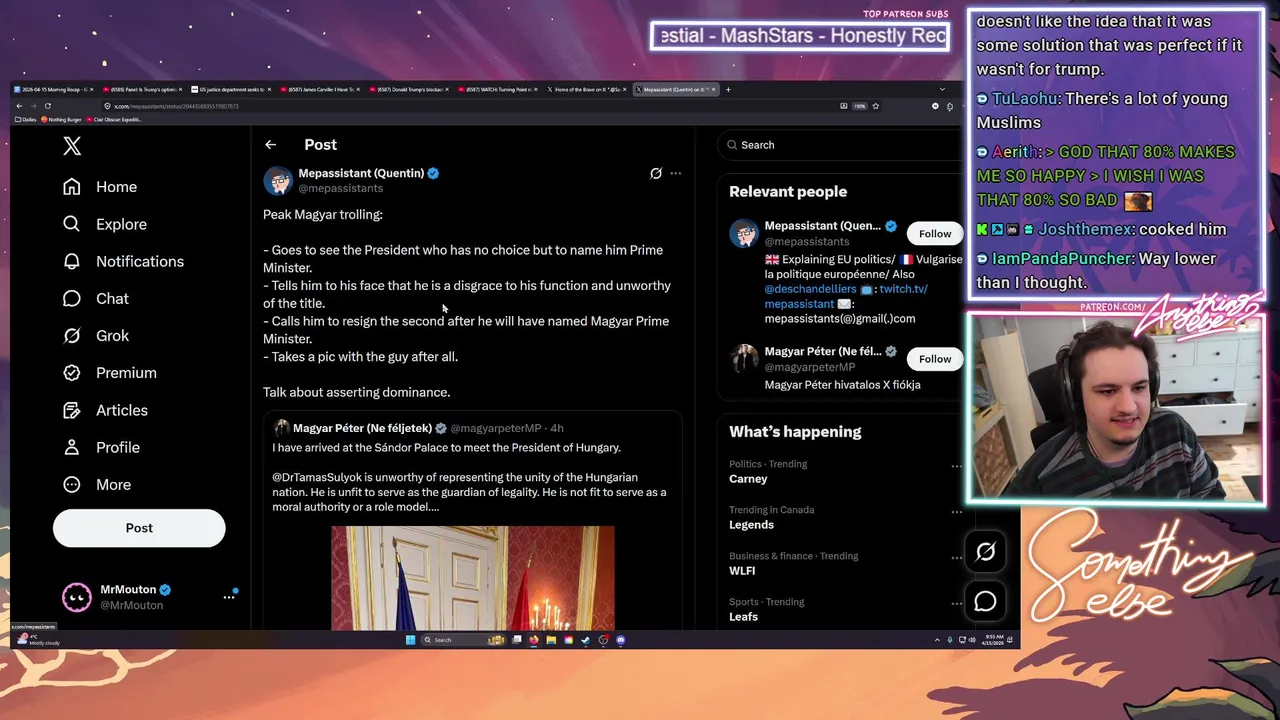Open more options for Carney trend
This screenshot has width=1280, height=720.
[956, 466]
